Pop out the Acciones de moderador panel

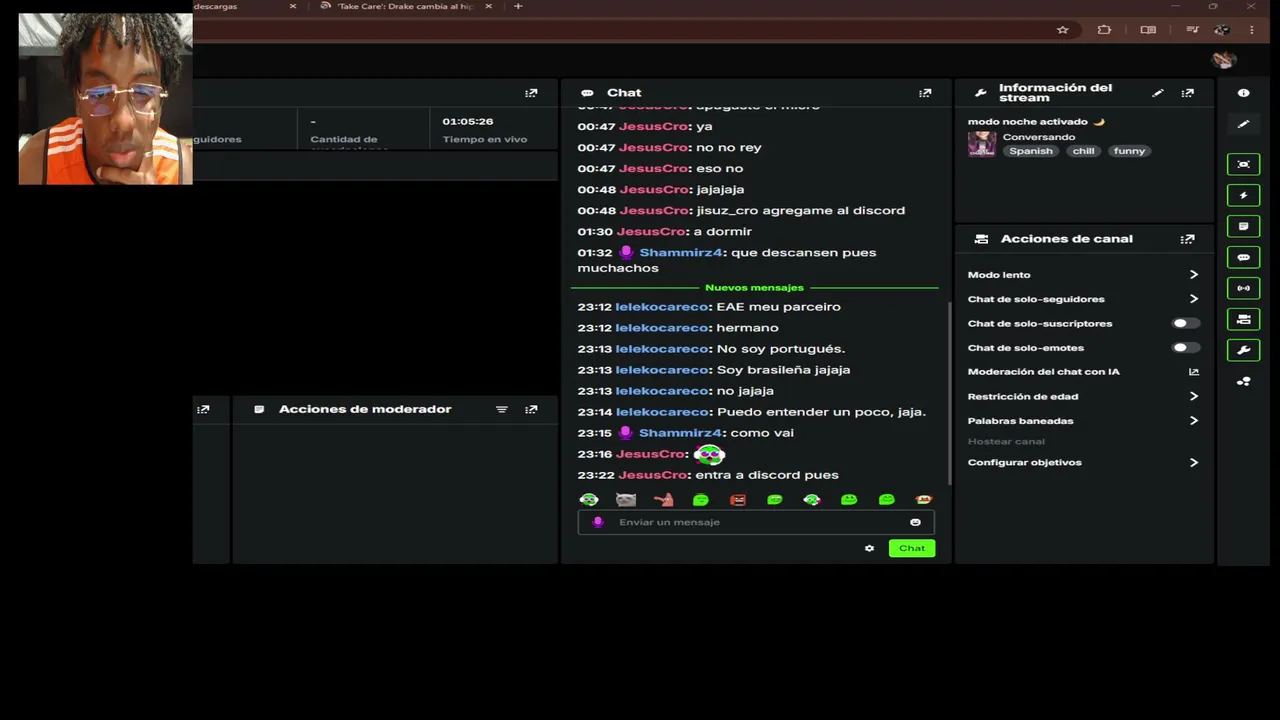point(531,409)
